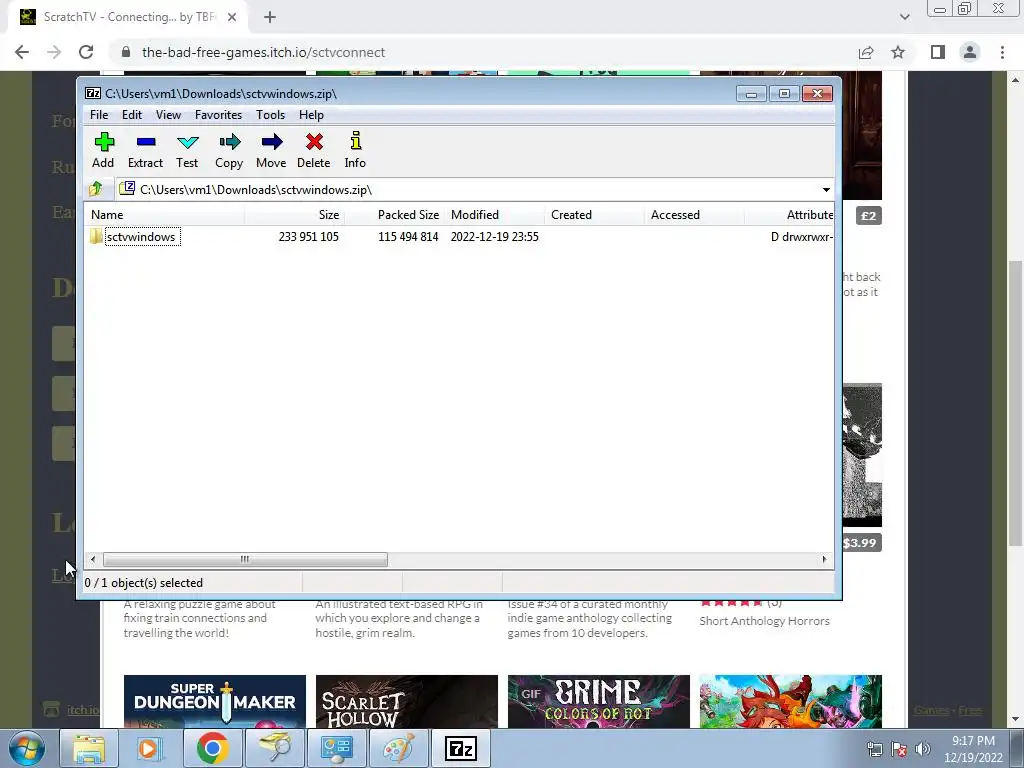Screen dimensions: 1024x768
Task: Open Windows Media Player from taskbar
Action: pyautogui.click(x=151, y=748)
